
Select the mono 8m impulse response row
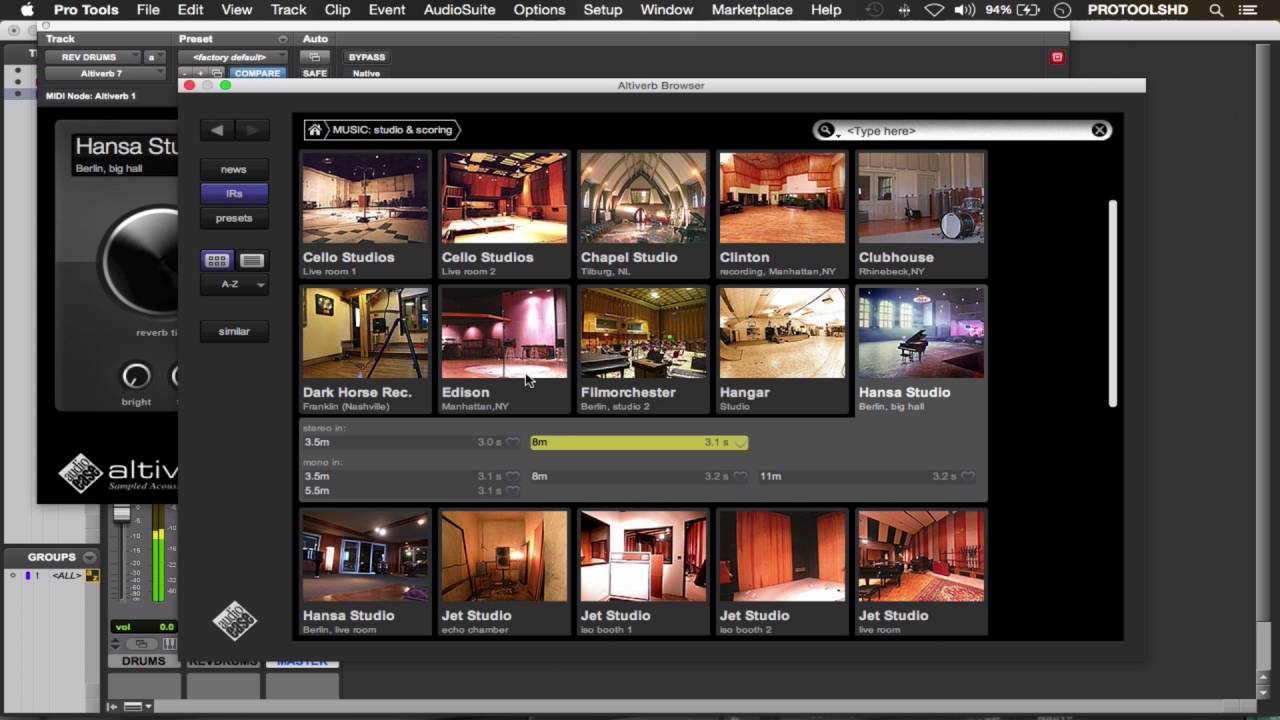639,477
